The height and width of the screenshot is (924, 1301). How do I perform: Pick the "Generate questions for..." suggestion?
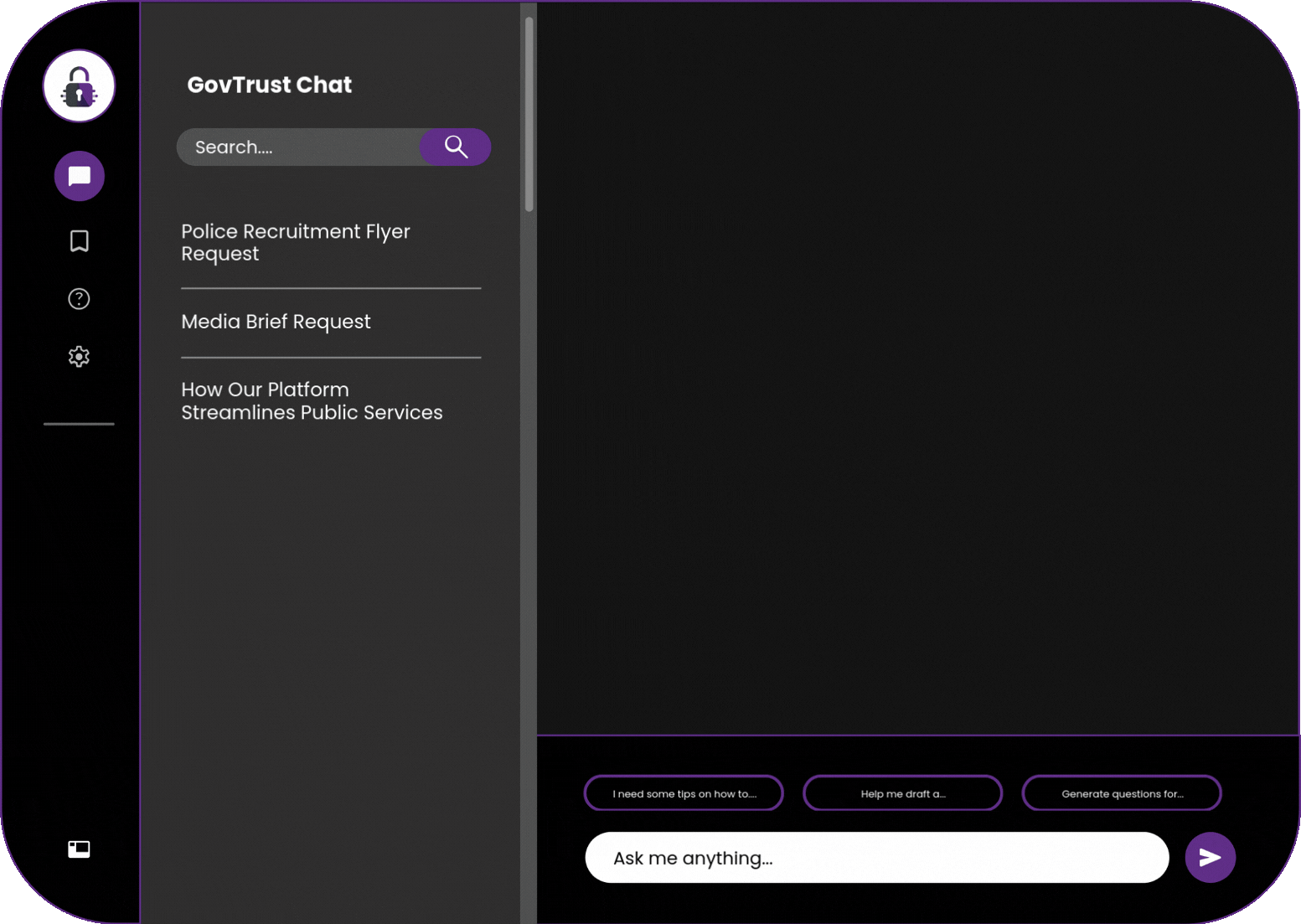[x=1121, y=793]
